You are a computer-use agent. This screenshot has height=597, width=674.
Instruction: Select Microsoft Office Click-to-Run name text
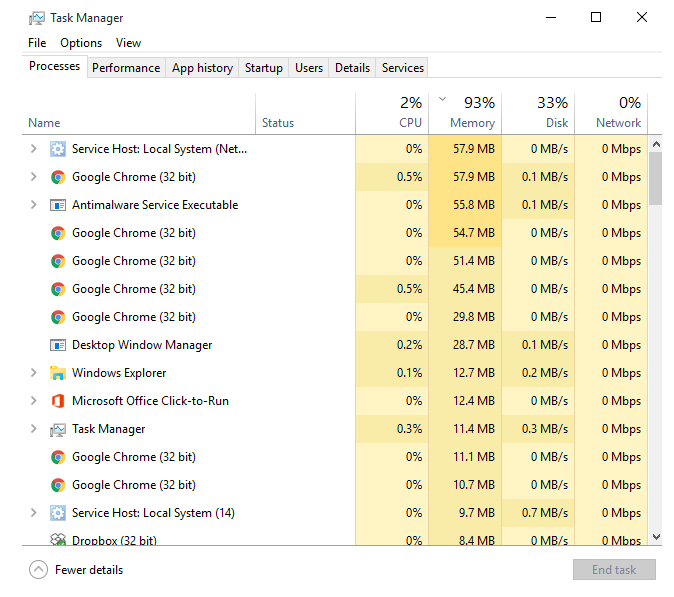point(150,401)
